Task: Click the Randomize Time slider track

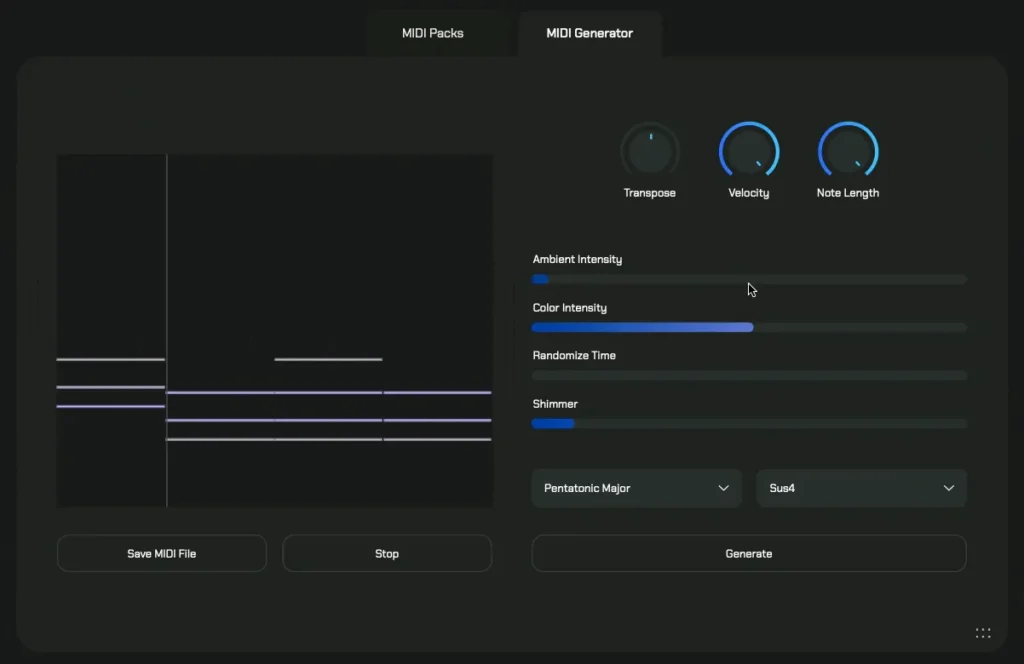Action: click(749, 375)
